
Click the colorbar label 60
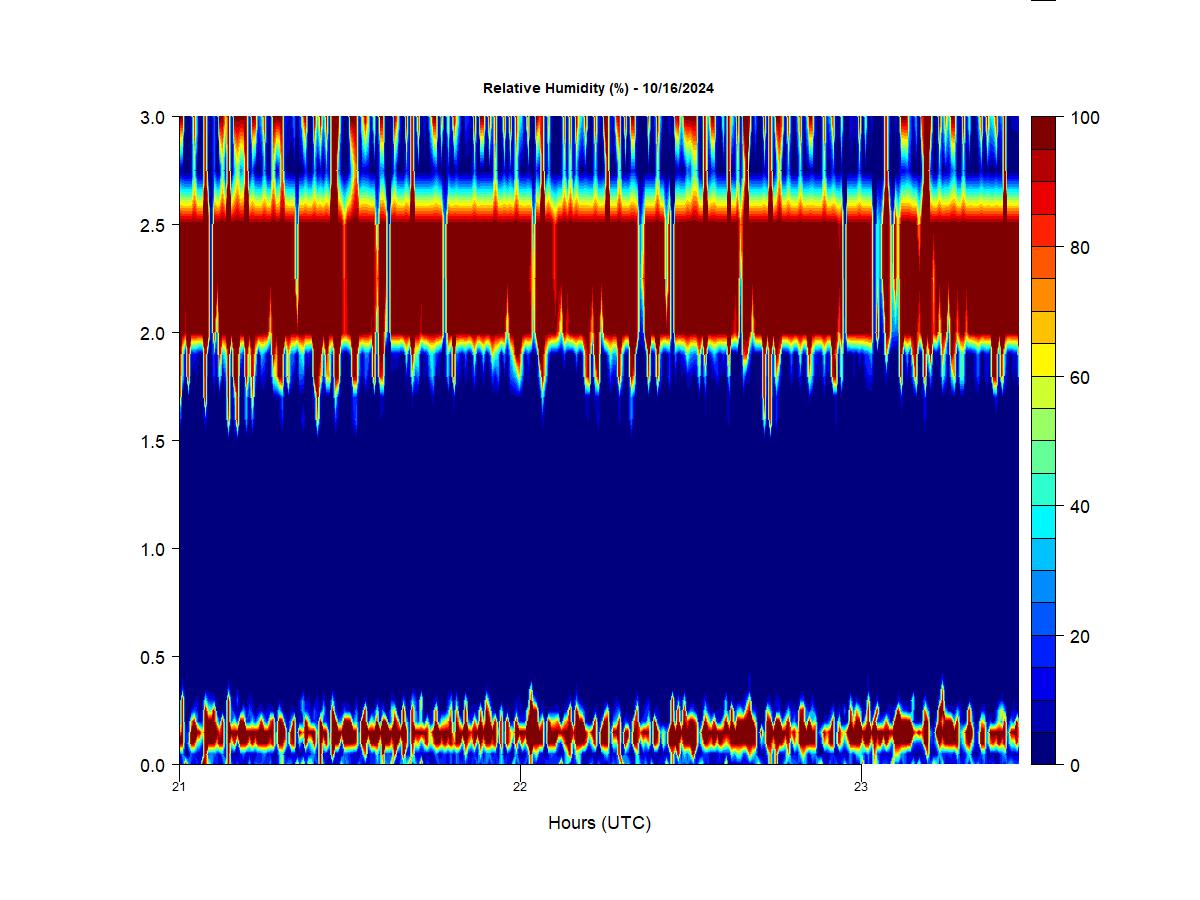pyautogui.click(x=1079, y=377)
